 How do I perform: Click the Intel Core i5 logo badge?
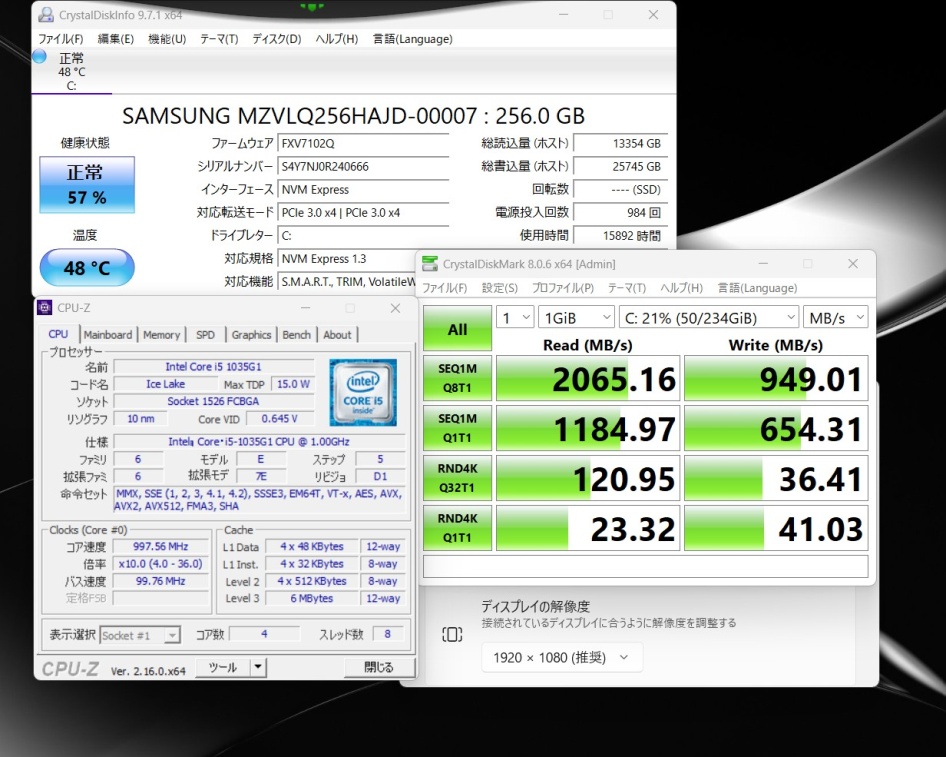pyautogui.click(x=362, y=393)
